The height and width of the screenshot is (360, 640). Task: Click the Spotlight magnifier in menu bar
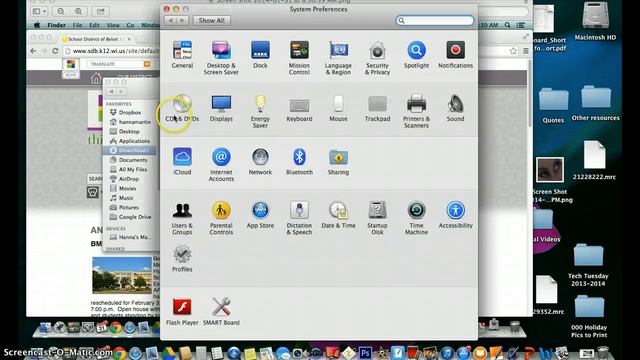(507, 25)
